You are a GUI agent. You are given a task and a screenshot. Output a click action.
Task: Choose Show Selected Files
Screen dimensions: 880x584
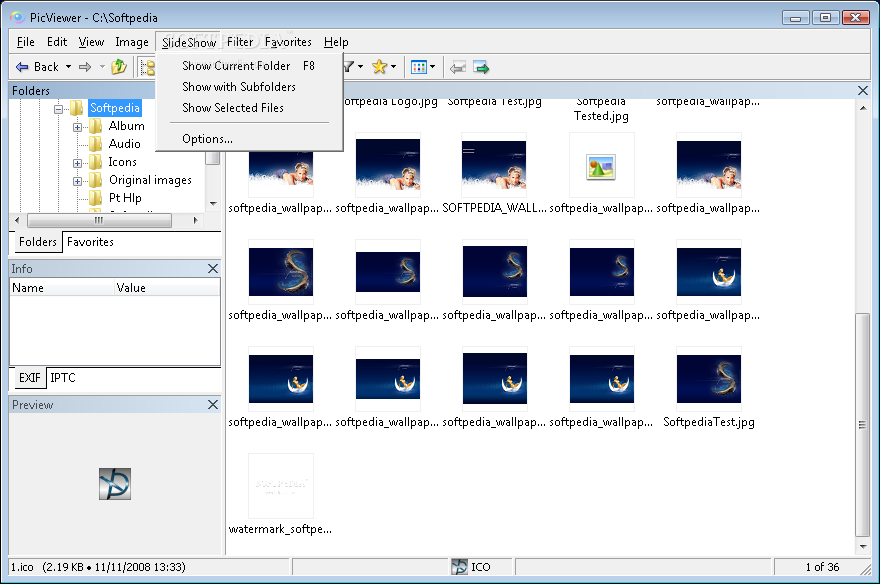(249, 108)
